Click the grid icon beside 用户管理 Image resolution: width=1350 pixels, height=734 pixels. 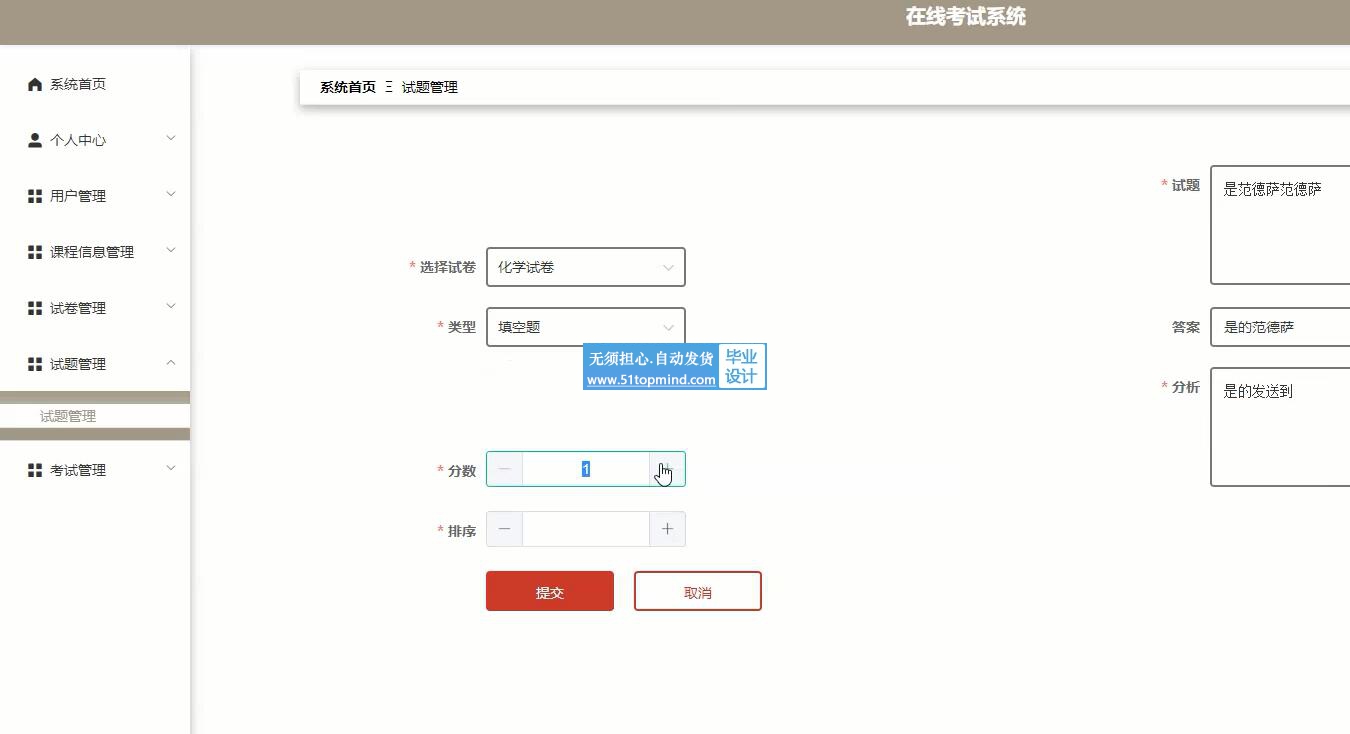[x=35, y=197]
